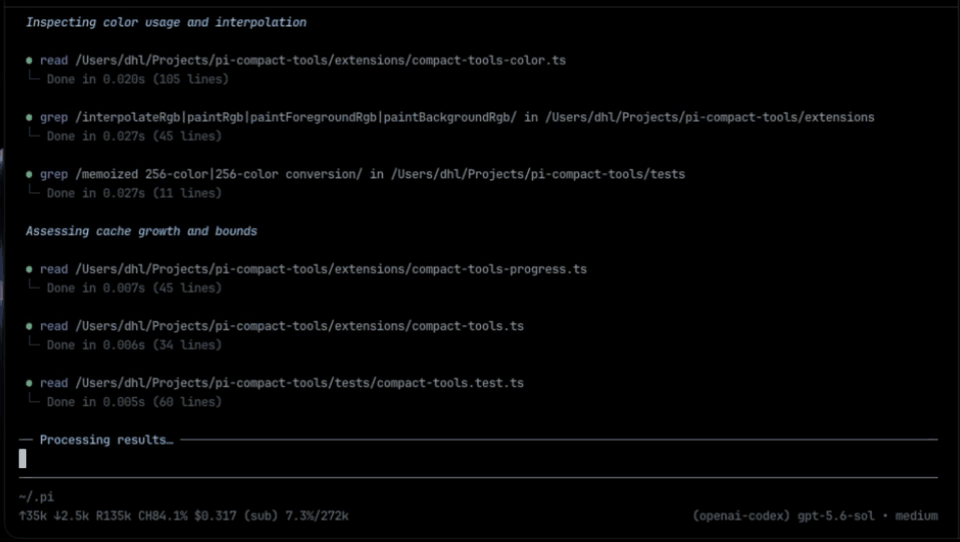
Task: Click green status dot beside compact-tools.test.ts
Action: click(x=29, y=383)
